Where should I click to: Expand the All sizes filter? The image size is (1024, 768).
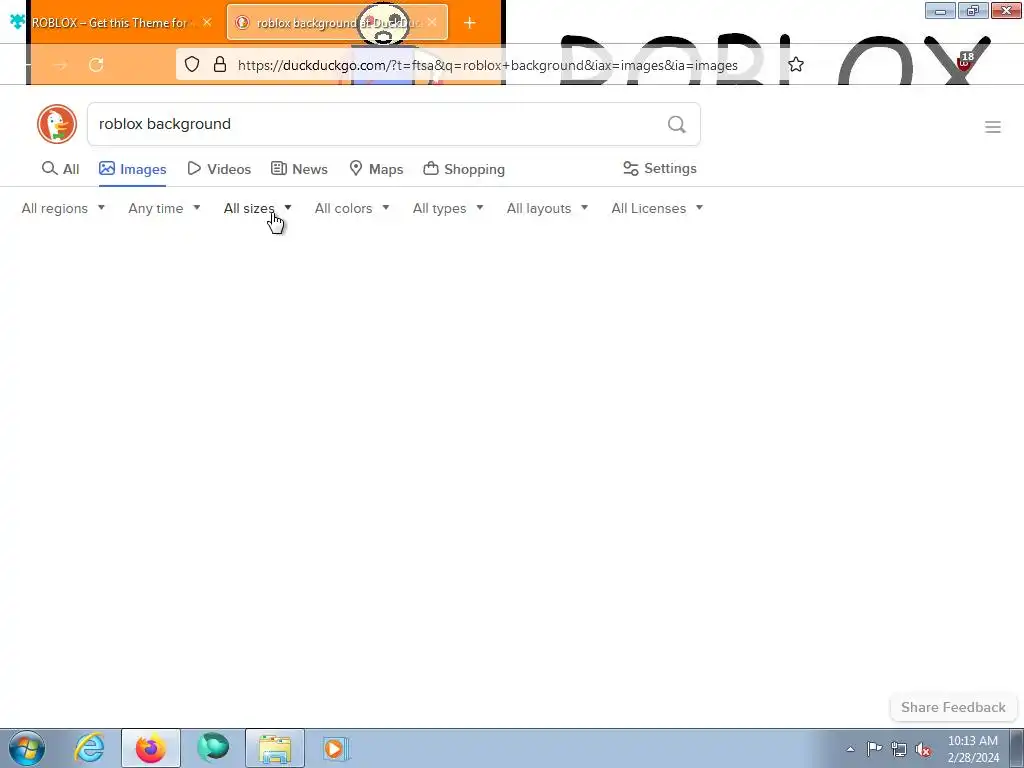(x=257, y=208)
